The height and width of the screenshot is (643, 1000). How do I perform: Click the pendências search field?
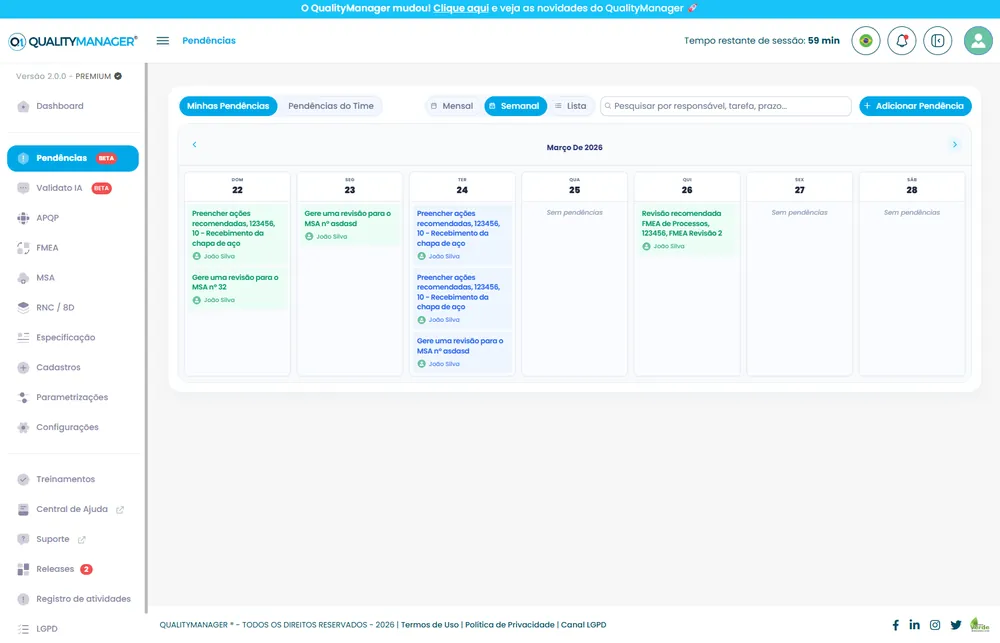tap(726, 106)
